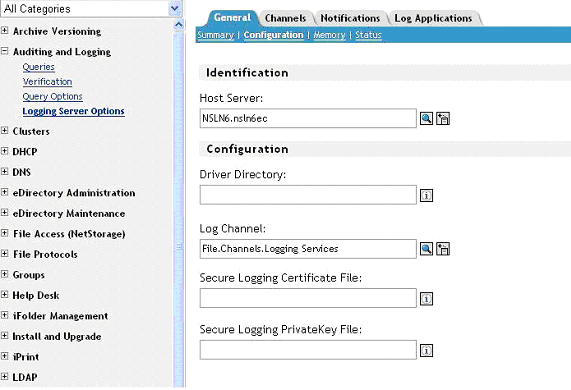Collapse Auditing and Logging category
Image resolution: width=571 pixels, height=390 pixels.
(x=4, y=51)
